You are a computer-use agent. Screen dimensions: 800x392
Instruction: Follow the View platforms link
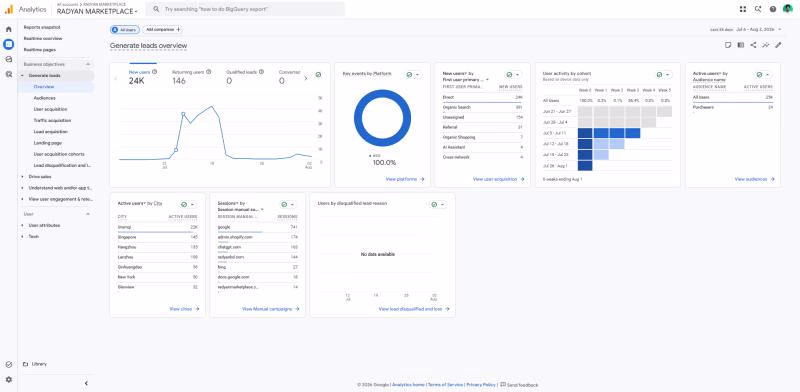coord(405,179)
